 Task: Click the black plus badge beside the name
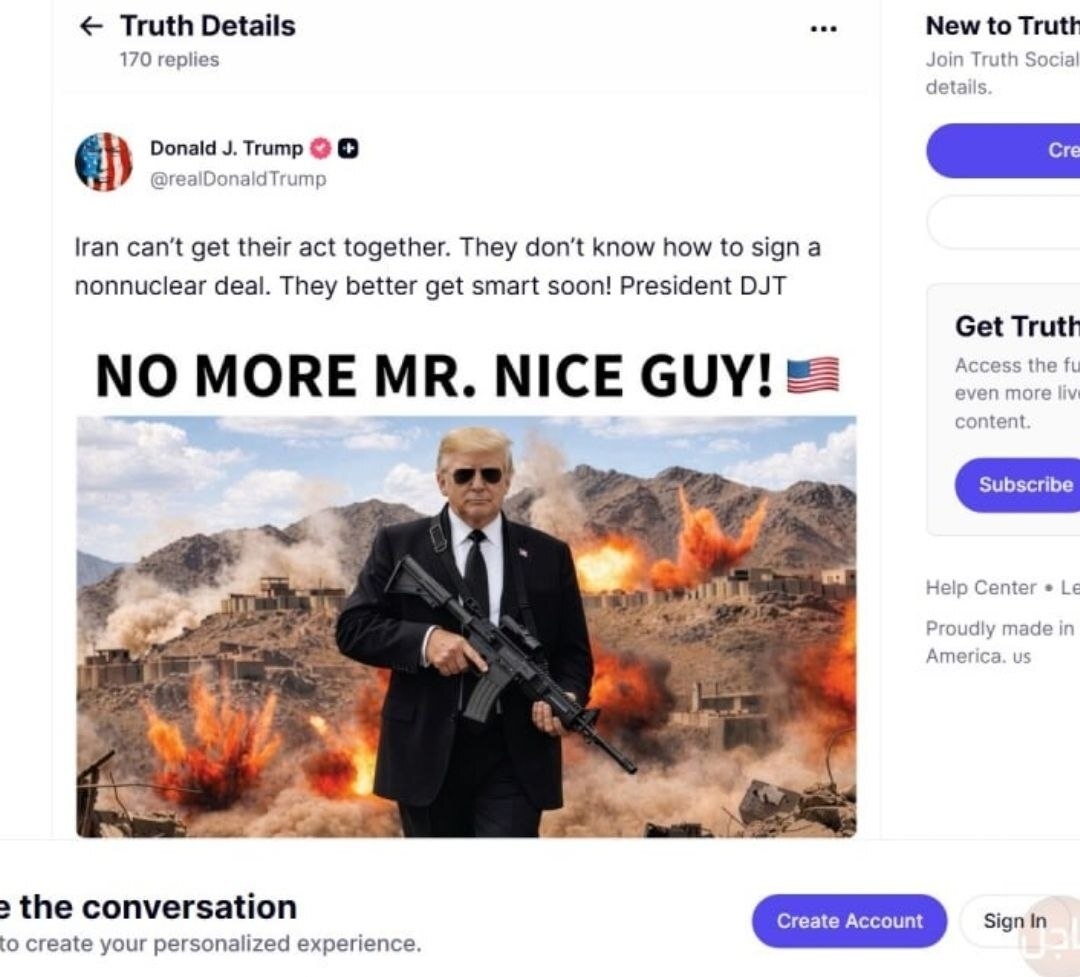pos(348,148)
